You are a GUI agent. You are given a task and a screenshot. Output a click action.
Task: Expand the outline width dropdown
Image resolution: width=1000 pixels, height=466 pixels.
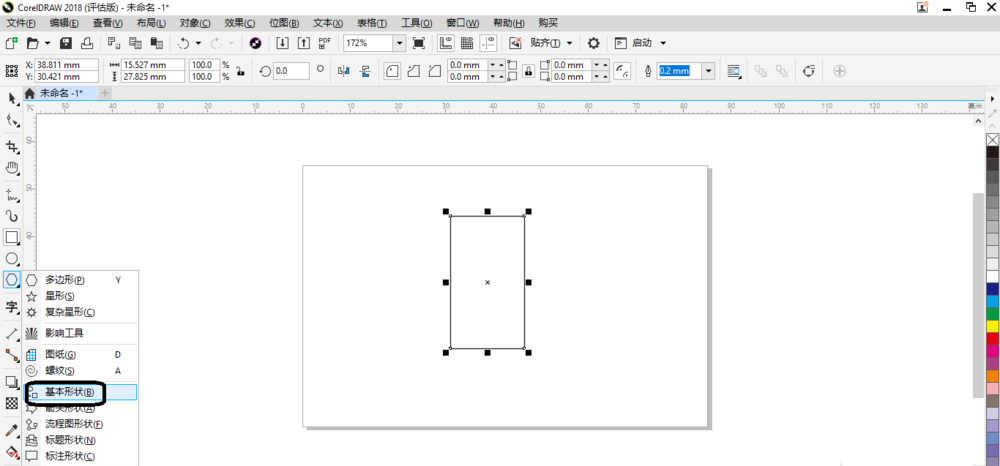[x=709, y=71]
